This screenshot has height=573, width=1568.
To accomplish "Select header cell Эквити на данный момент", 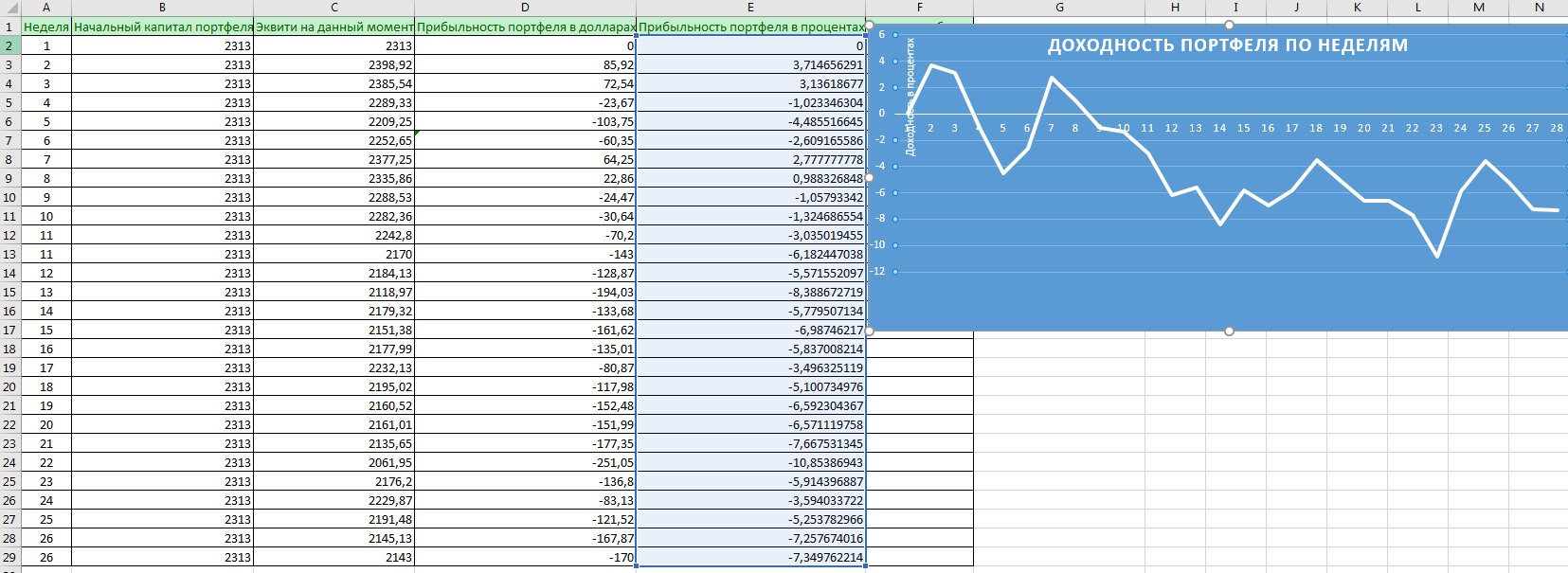I will 333,27.
